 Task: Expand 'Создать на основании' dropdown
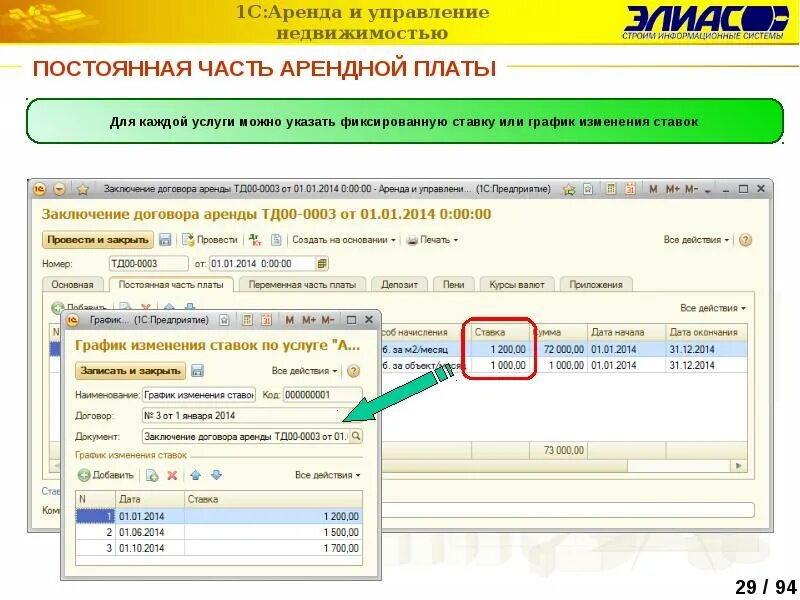[344, 240]
